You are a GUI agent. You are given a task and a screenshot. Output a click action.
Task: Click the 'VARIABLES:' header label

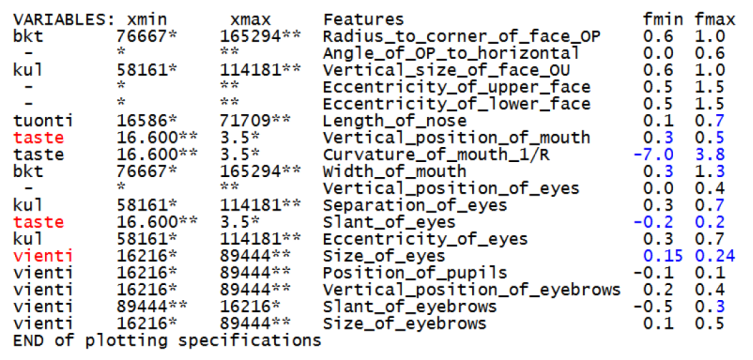click(x=64, y=20)
